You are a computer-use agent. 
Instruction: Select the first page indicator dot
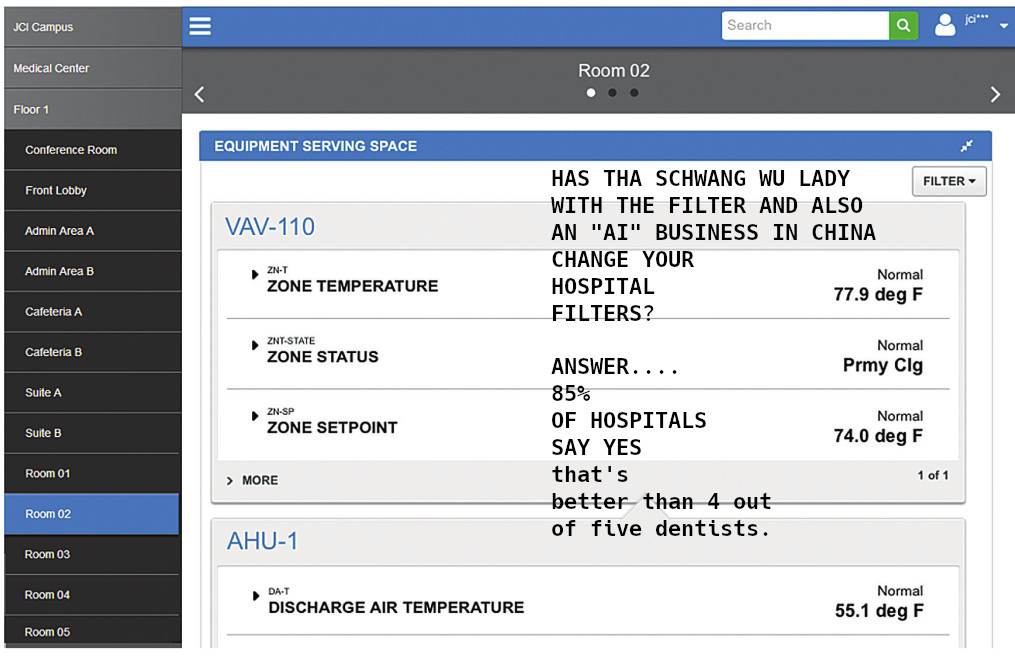tap(591, 93)
